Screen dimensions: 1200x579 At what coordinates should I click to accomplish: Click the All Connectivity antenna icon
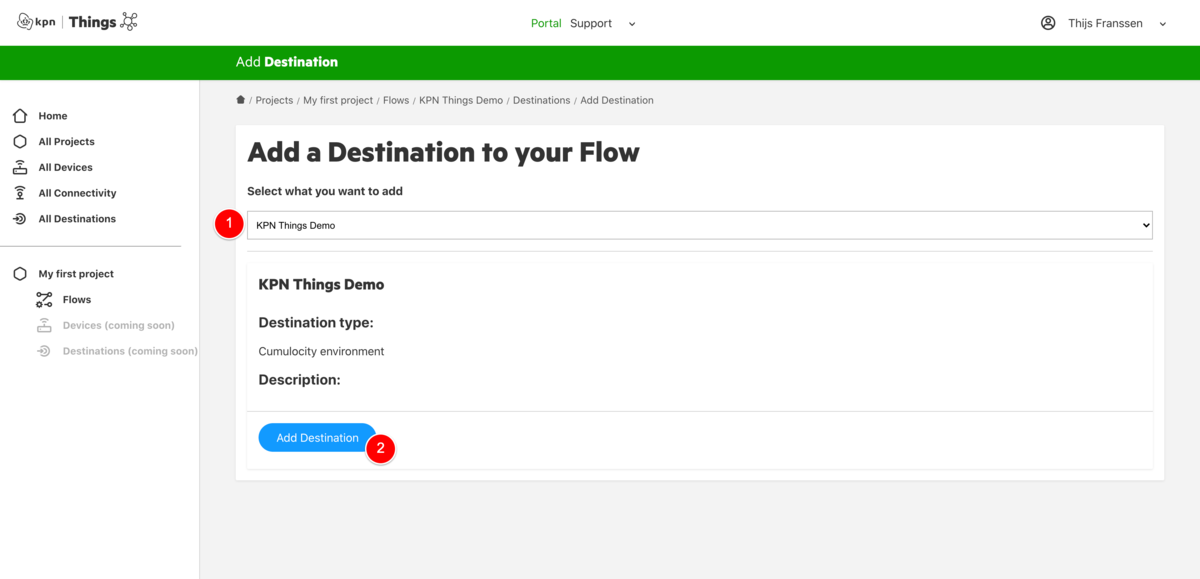coord(20,193)
